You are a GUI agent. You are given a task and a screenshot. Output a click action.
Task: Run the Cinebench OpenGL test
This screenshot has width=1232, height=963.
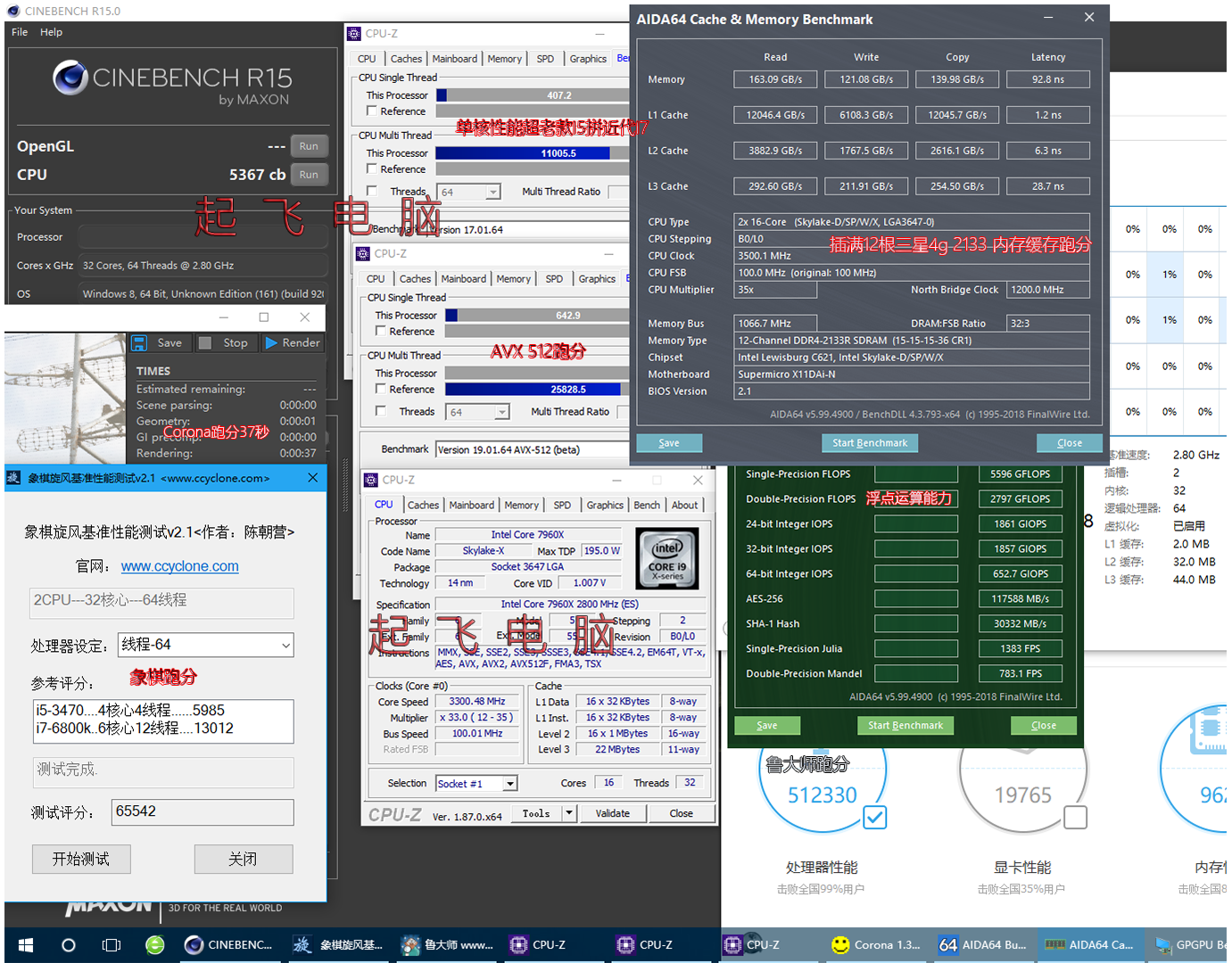point(309,146)
